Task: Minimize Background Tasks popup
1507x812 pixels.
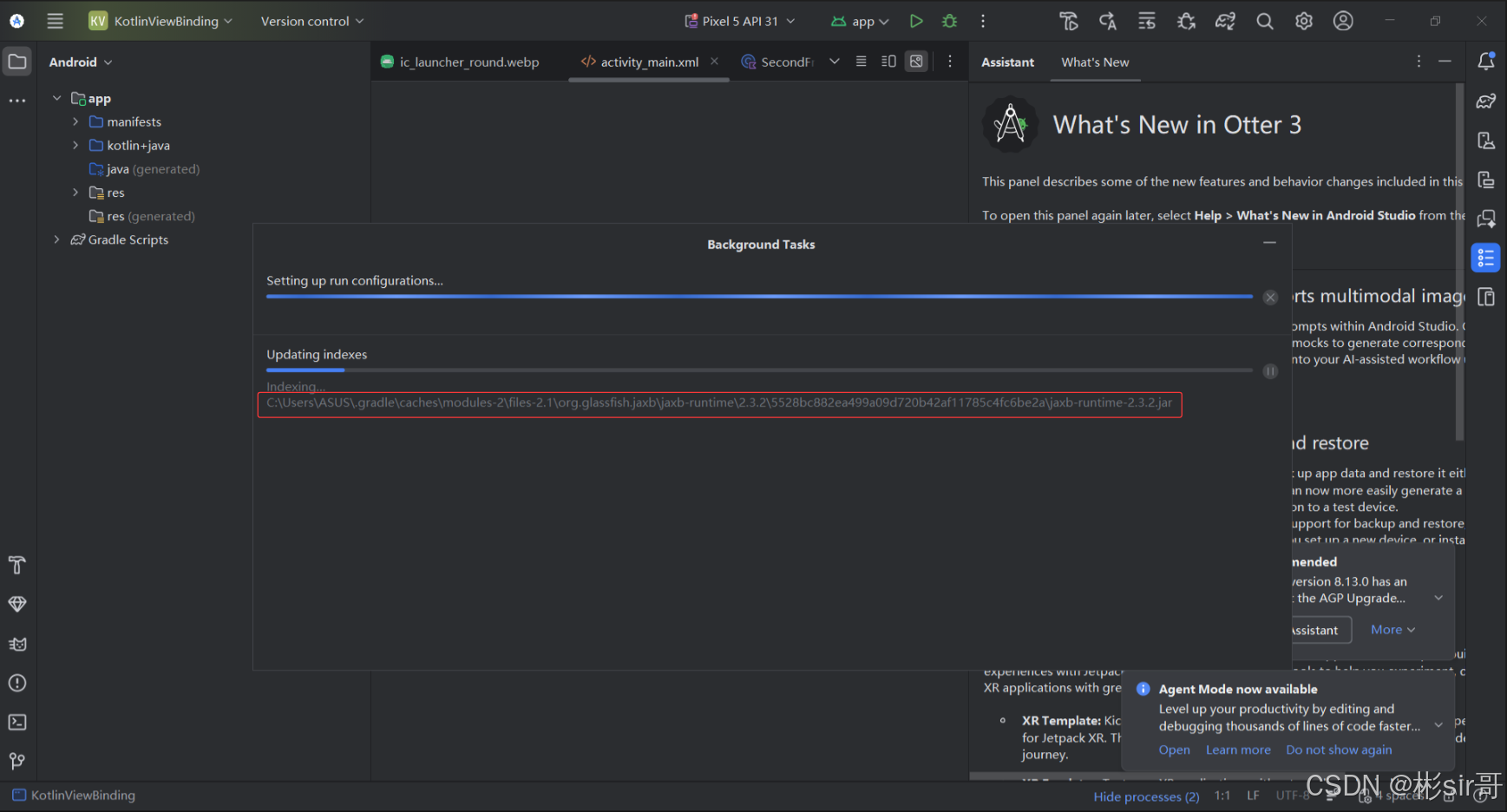Action: [1269, 243]
